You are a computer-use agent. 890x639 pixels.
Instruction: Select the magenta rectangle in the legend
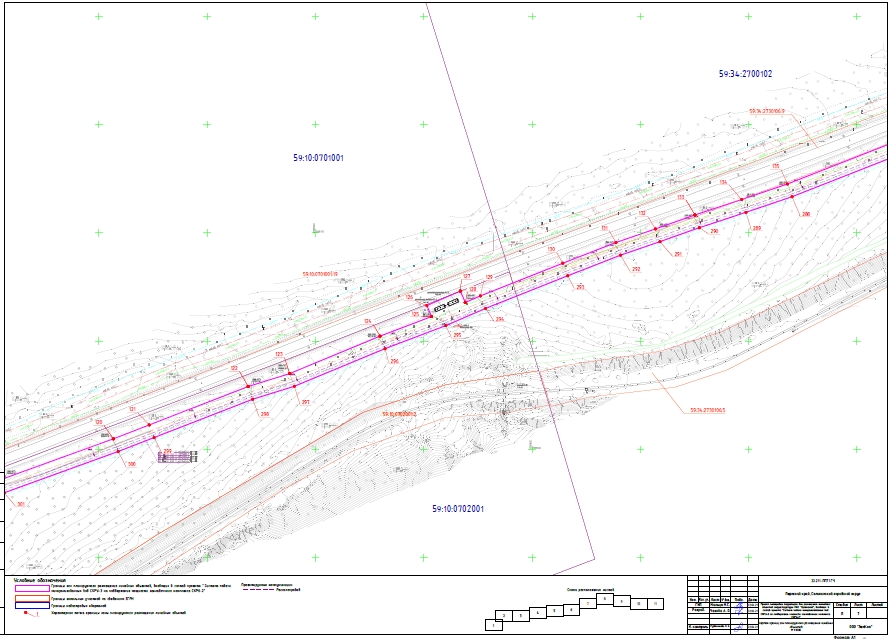point(32,588)
